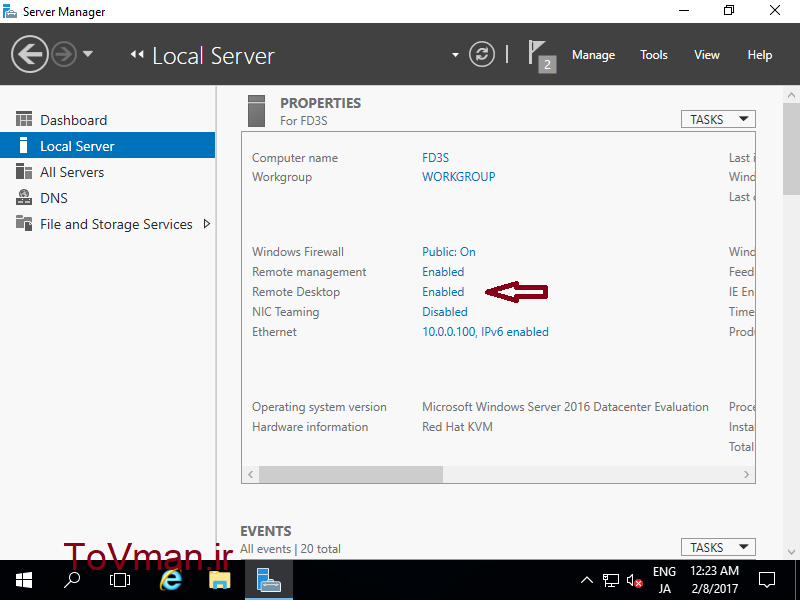This screenshot has height=600, width=800.
Task: Select Local Server in the sidebar
Action: coord(107,146)
